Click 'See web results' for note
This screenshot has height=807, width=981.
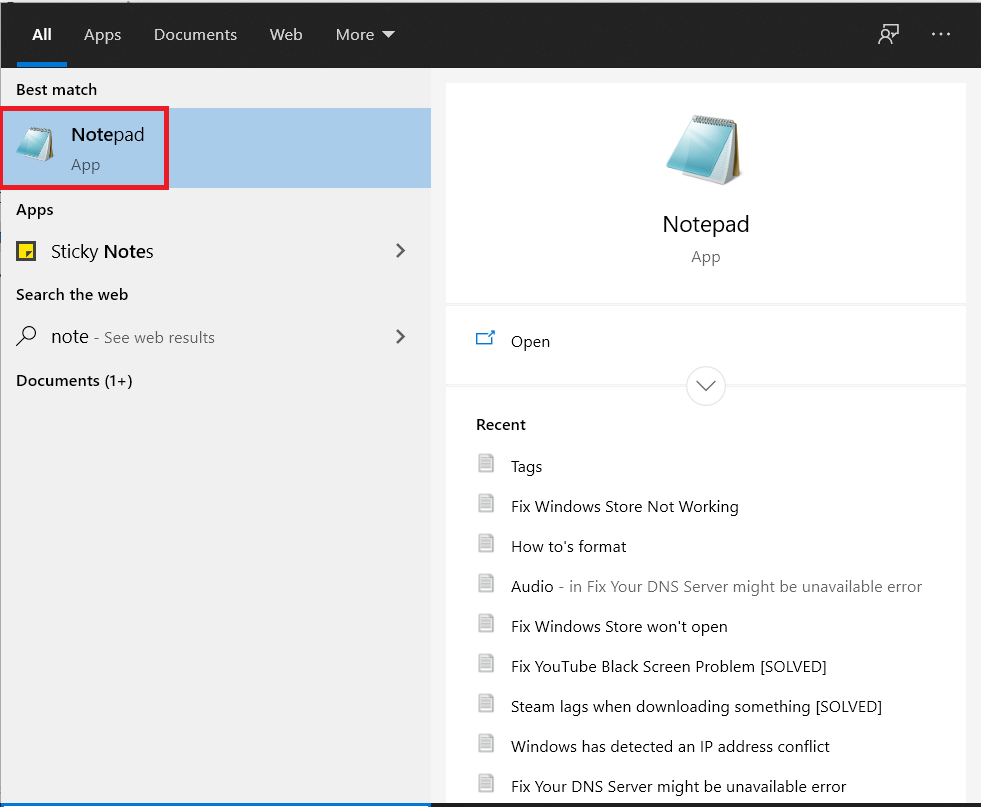pos(158,337)
